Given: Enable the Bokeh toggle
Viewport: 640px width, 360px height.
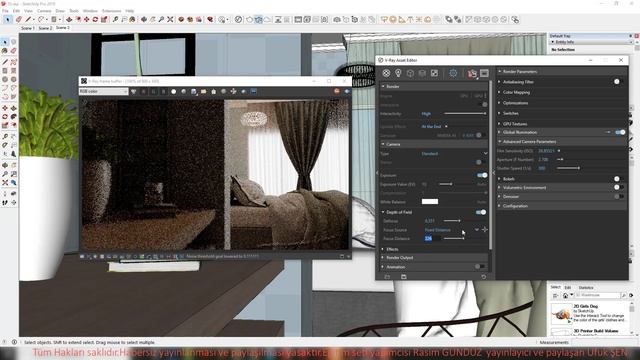Looking at the screenshot, I should point(619,179).
